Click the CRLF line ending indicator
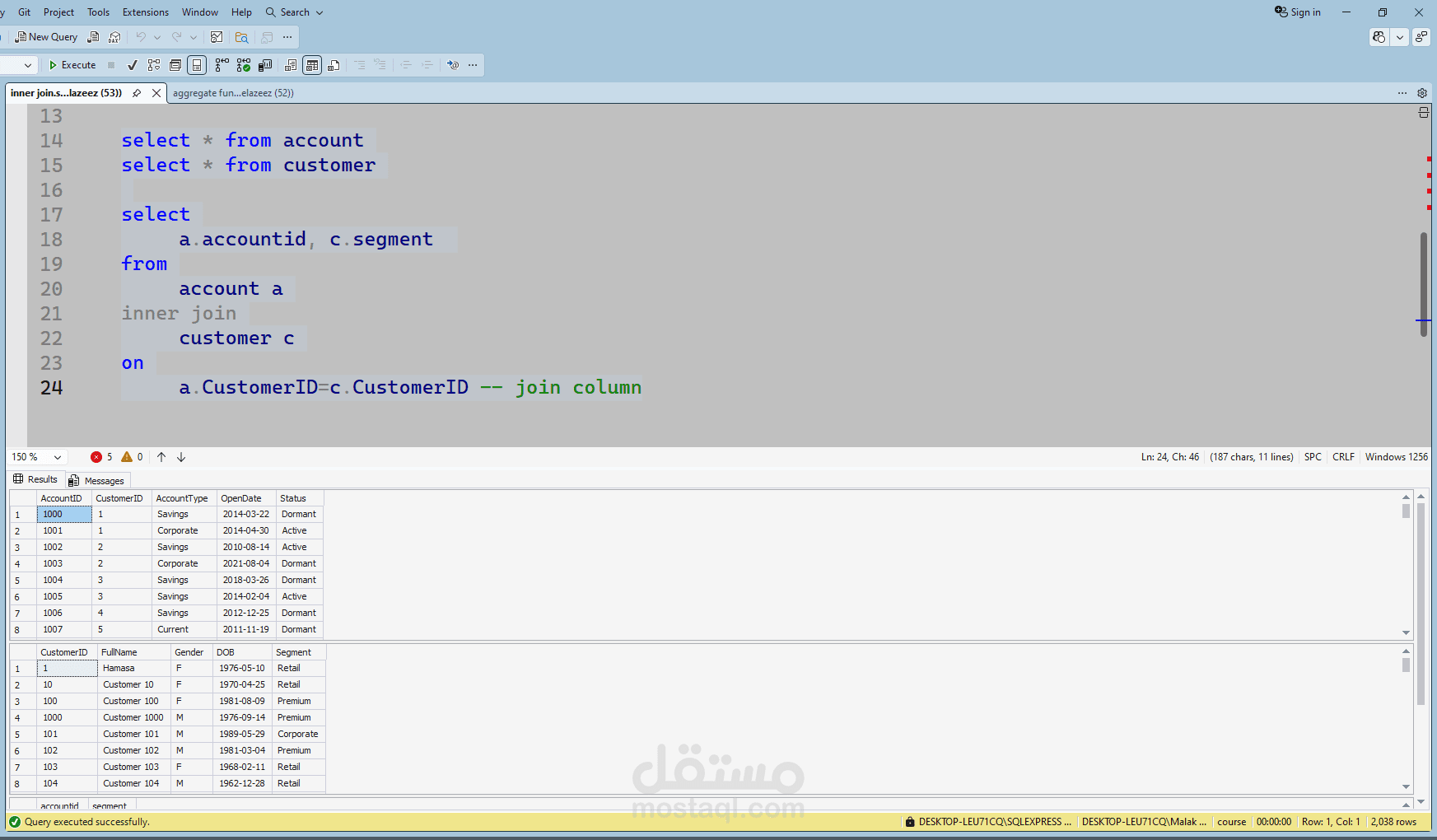1437x840 pixels. point(1343,457)
